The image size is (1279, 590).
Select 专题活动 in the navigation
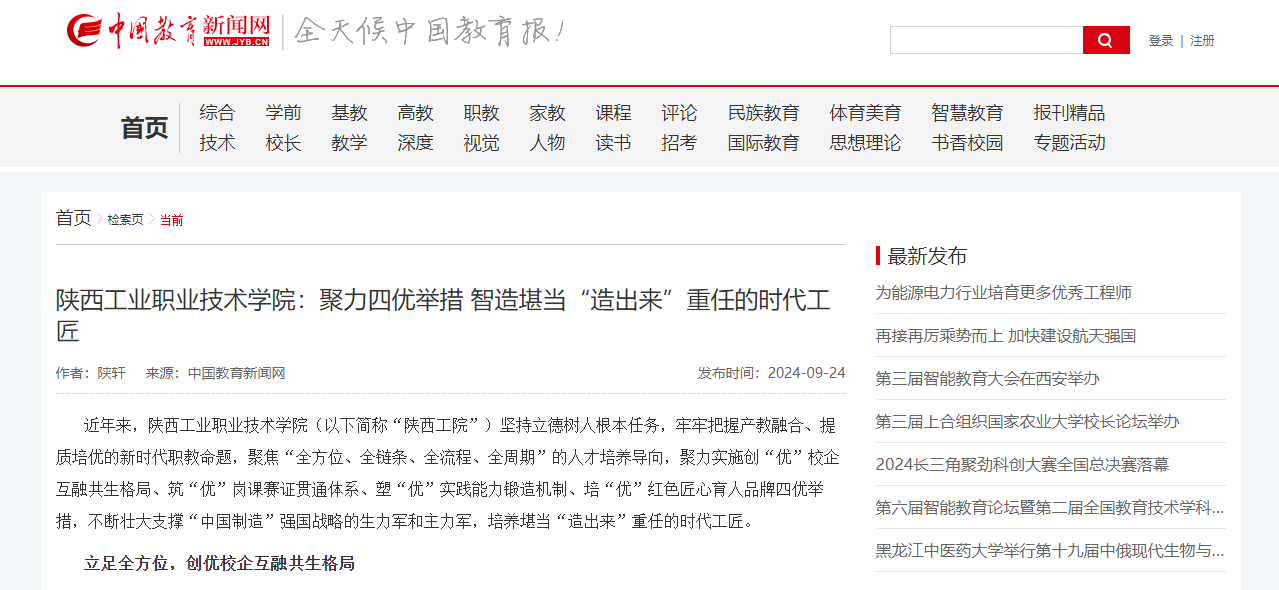click(x=1069, y=143)
